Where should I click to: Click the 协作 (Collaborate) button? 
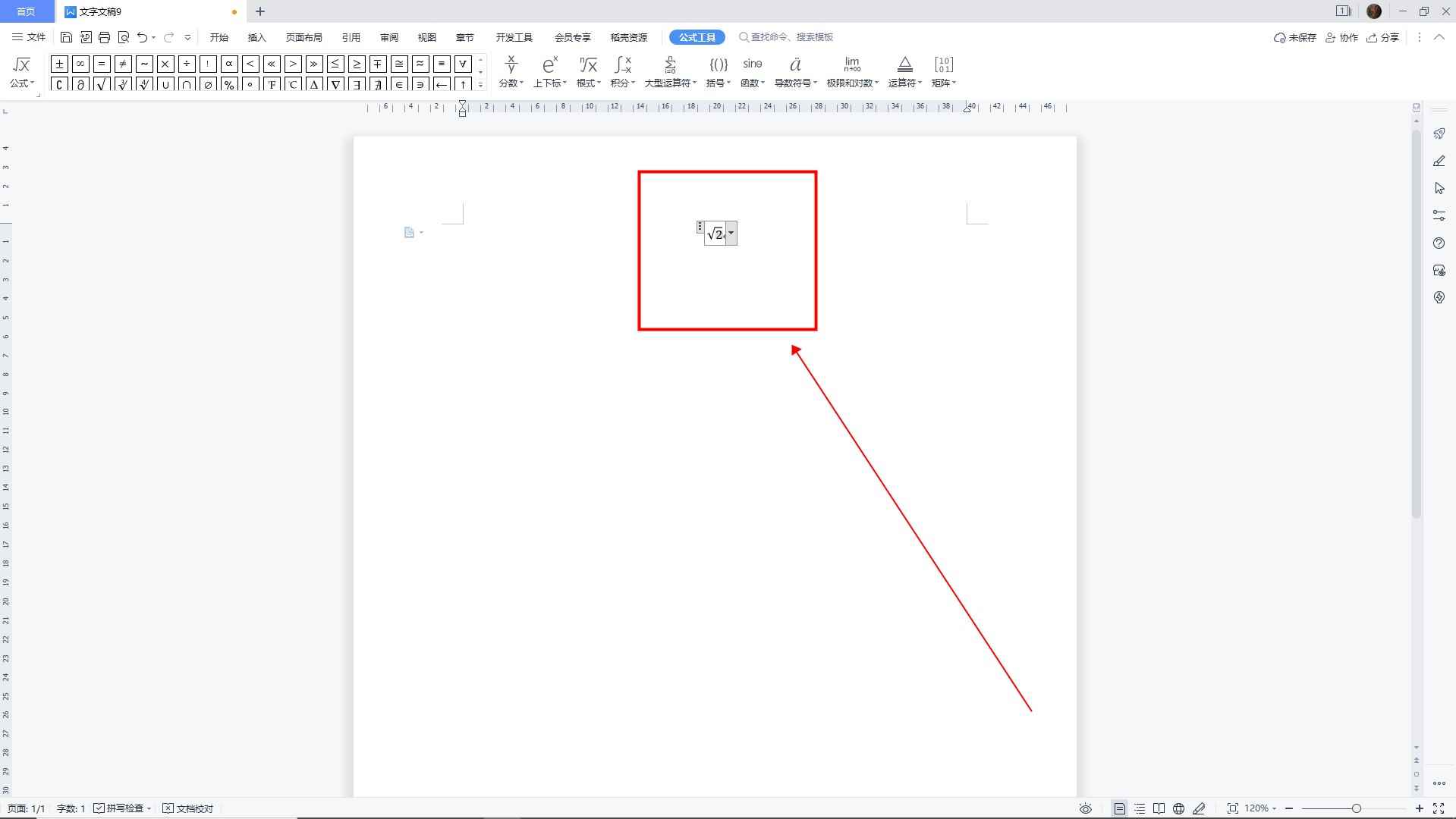tap(1341, 37)
